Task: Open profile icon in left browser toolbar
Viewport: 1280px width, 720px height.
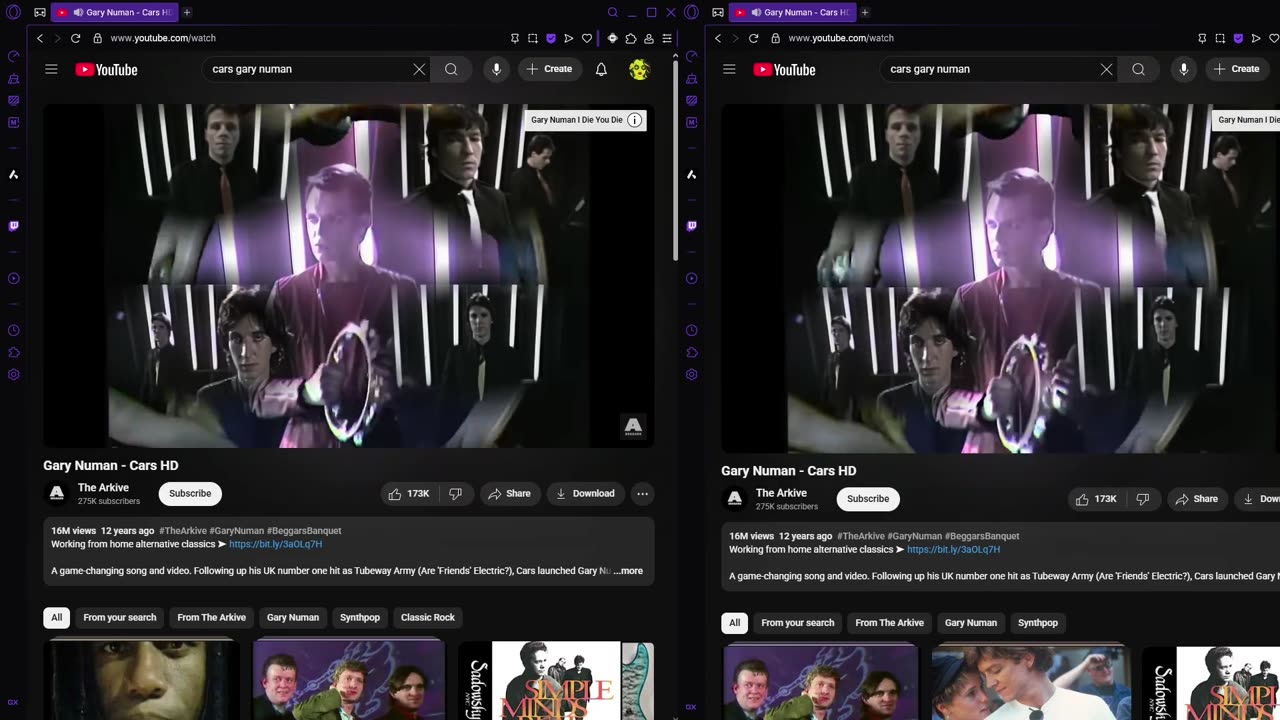Action: 649,38
